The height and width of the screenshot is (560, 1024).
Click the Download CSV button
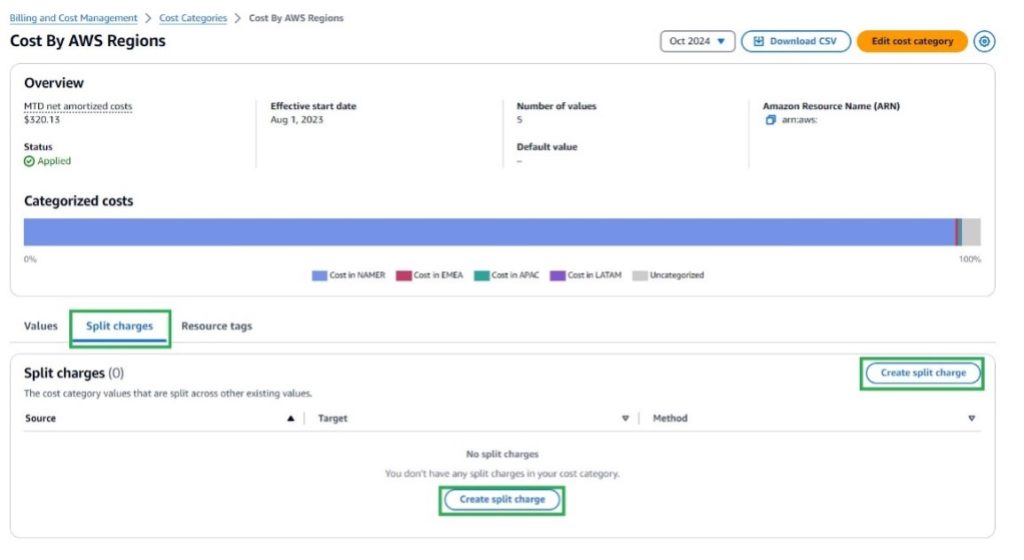795,41
